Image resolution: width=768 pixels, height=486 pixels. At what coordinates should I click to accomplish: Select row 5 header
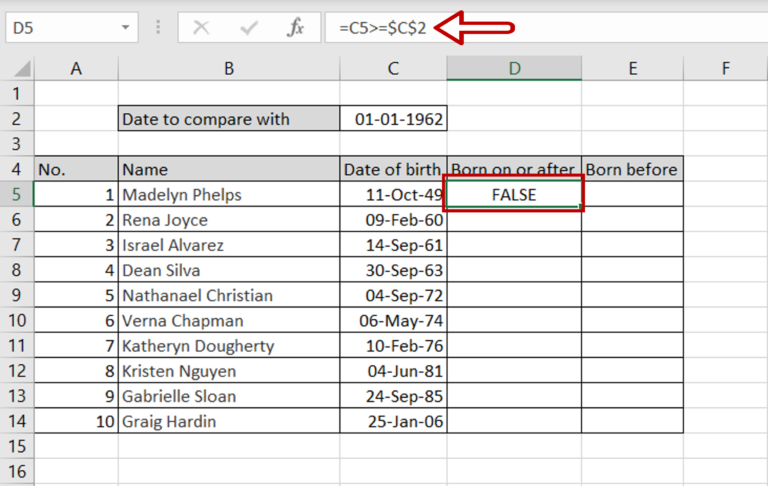point(17,195)
